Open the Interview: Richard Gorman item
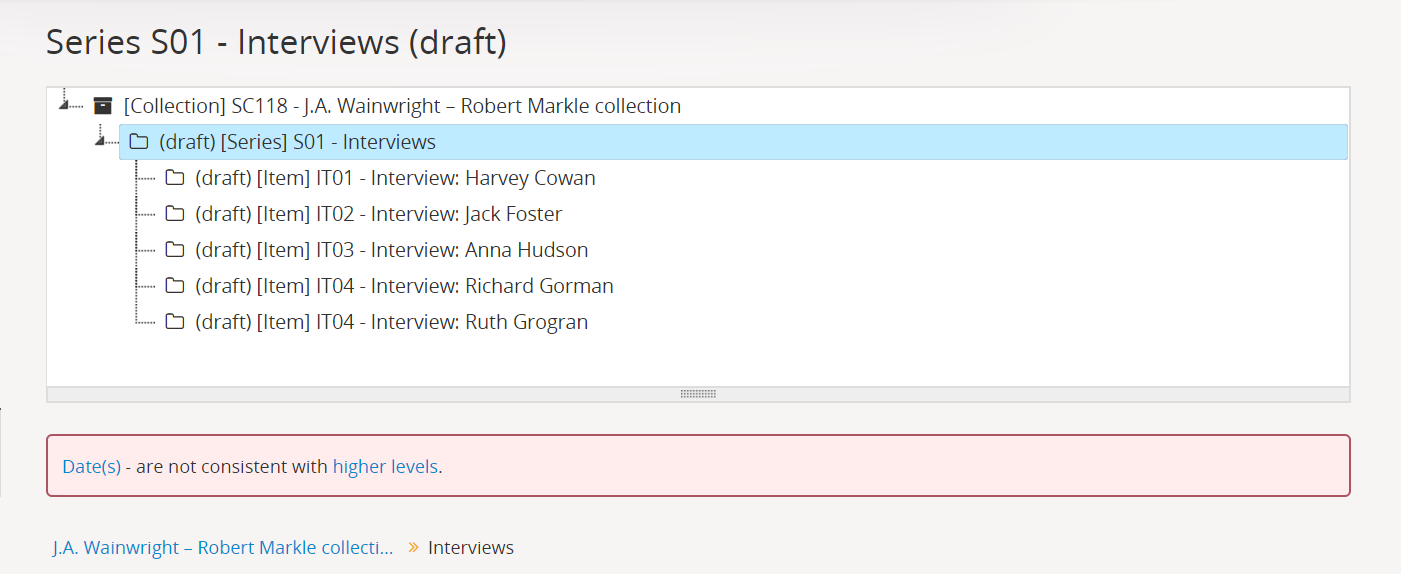Screen dimensions: 1401x574 pyautogui.click(x=404, y=286)
